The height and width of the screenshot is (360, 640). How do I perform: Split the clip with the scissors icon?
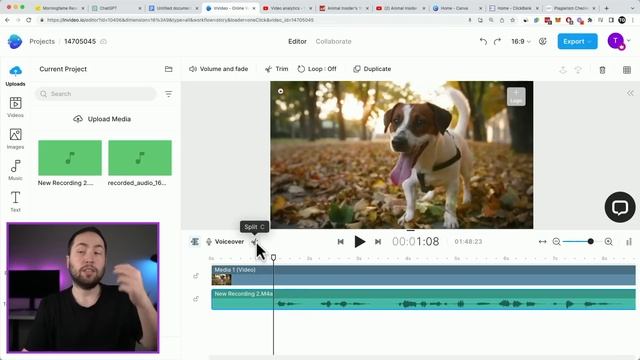coord(255,242)
